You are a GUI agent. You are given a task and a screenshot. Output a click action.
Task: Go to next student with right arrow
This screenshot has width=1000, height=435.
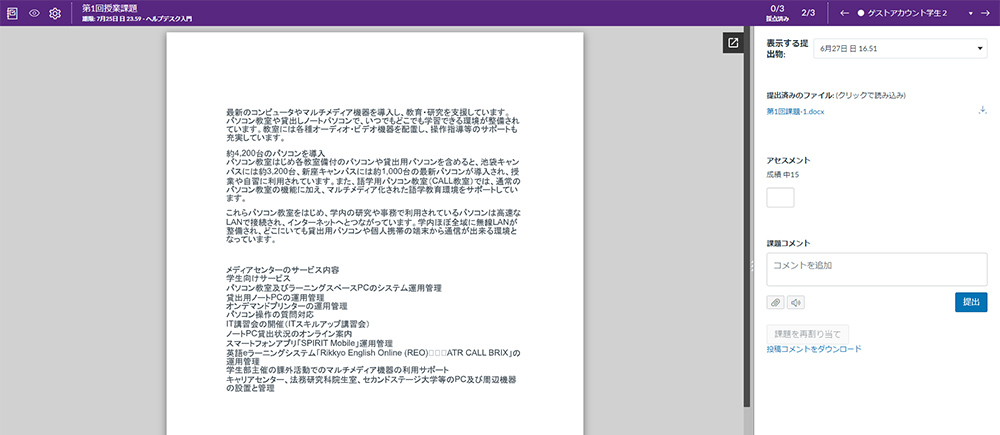click(984, 13)
